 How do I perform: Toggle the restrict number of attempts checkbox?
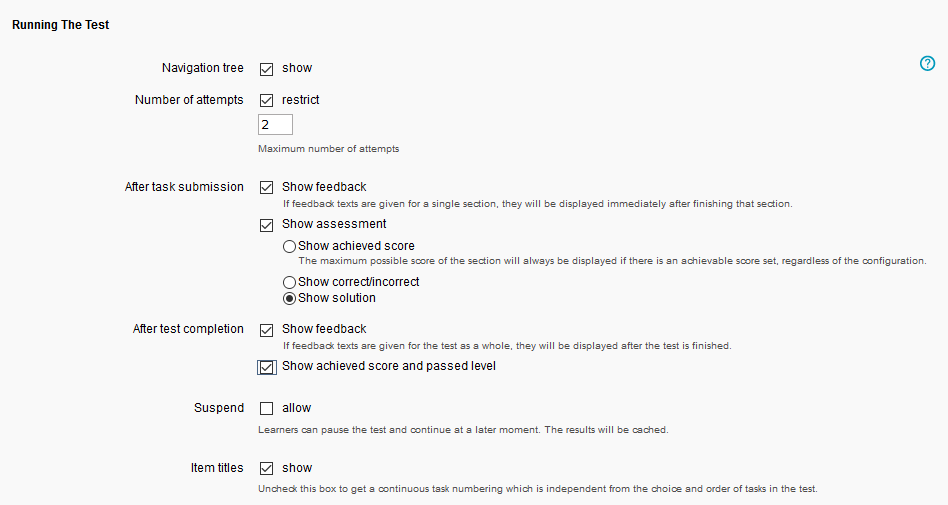pos(267,101)
